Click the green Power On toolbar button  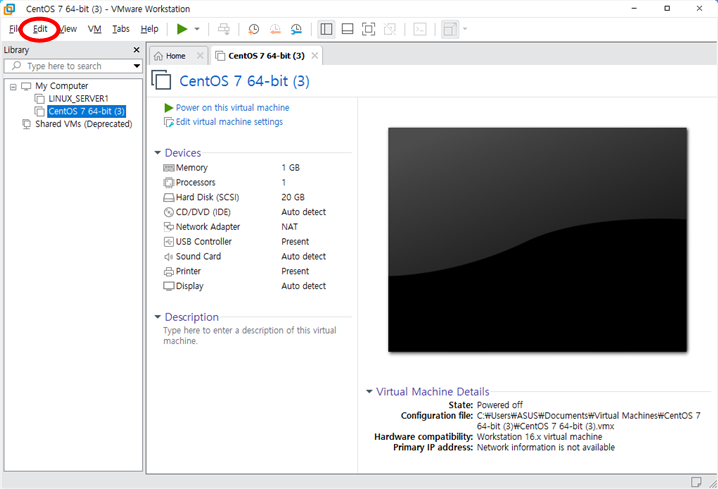182,29
